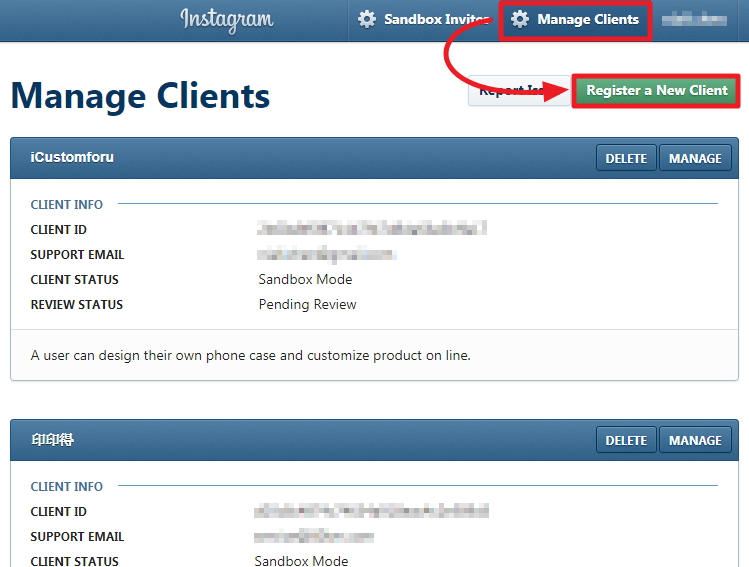
Task: Click the Report Issue button
Action: pyautogui.click(x=519, y=90)
